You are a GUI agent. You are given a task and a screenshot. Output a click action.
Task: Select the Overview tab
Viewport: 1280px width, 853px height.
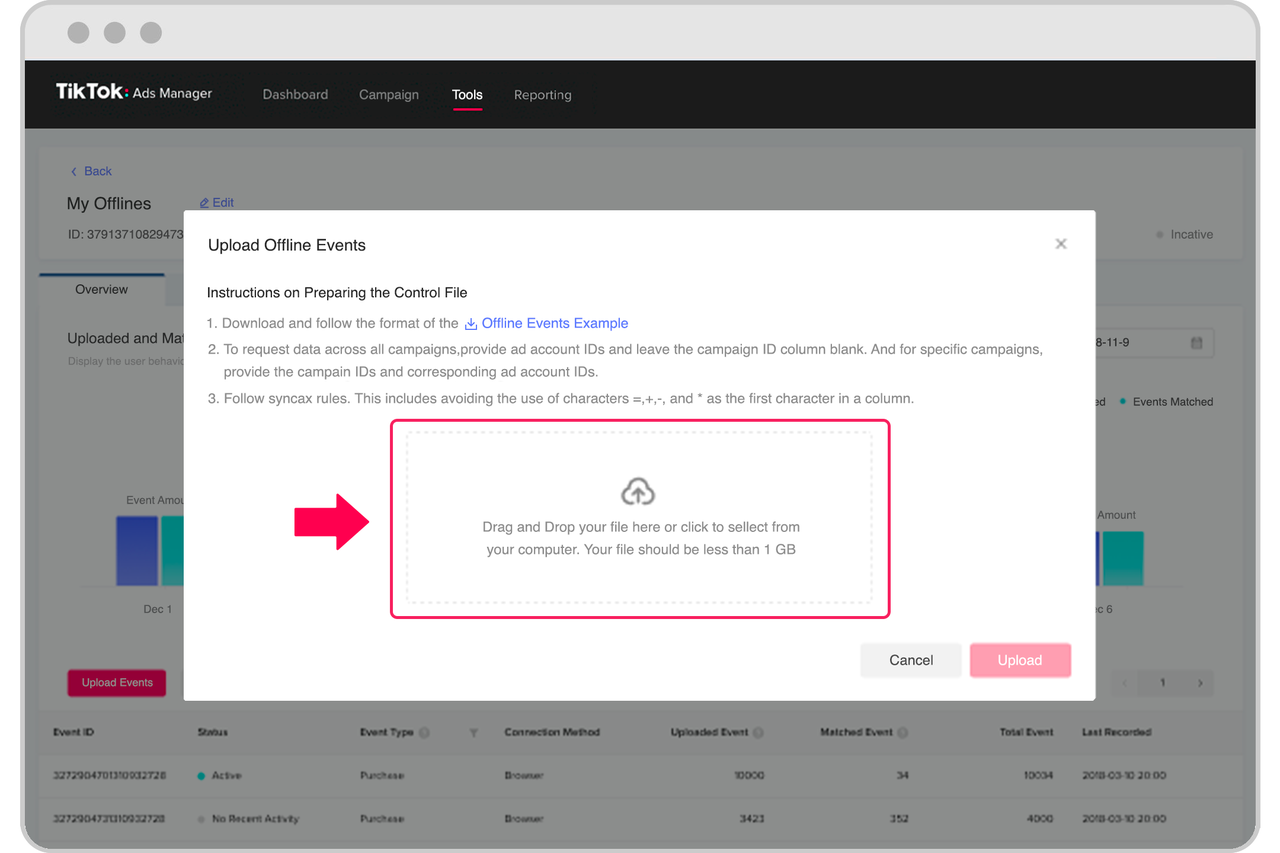point(101,289)
